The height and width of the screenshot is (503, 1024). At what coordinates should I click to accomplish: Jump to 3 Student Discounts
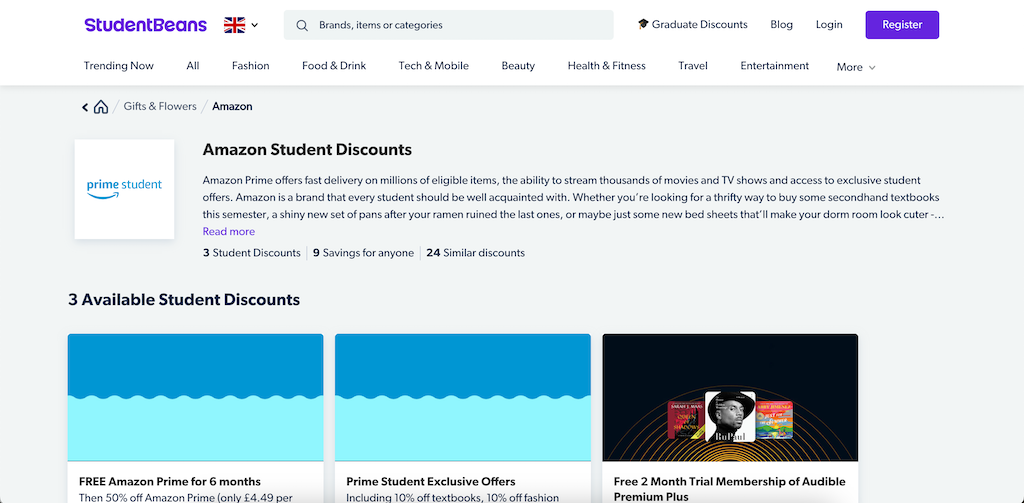[251, 252]
